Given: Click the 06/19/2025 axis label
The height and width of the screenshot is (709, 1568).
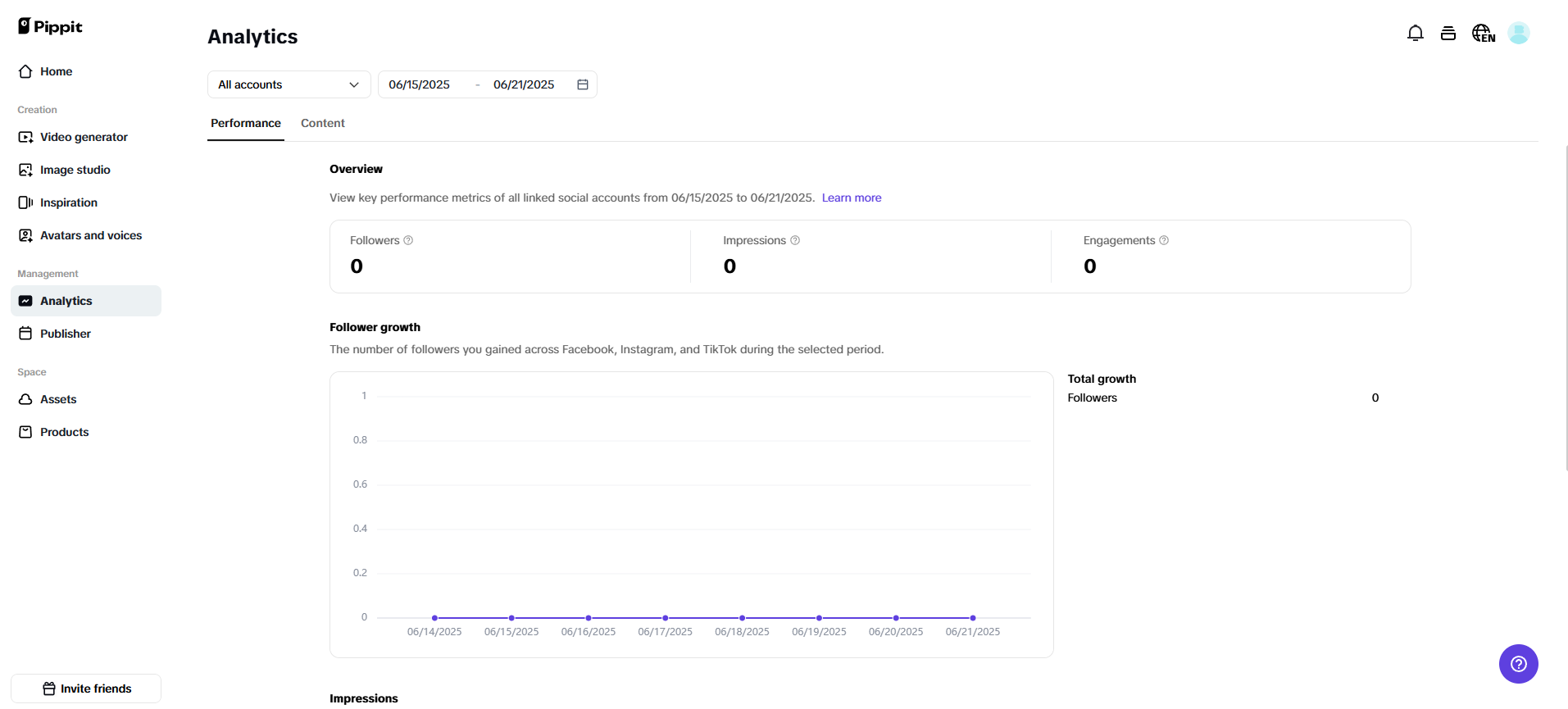Looking at the screenshot, I should pos(819,632).
